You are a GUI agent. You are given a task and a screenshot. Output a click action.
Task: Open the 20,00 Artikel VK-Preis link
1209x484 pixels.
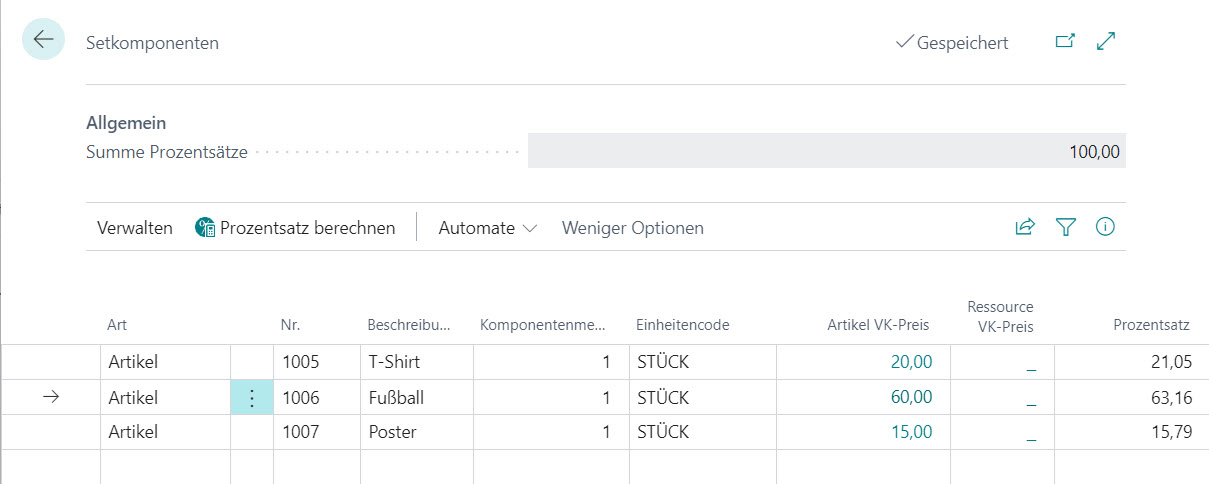click(911, 362)
